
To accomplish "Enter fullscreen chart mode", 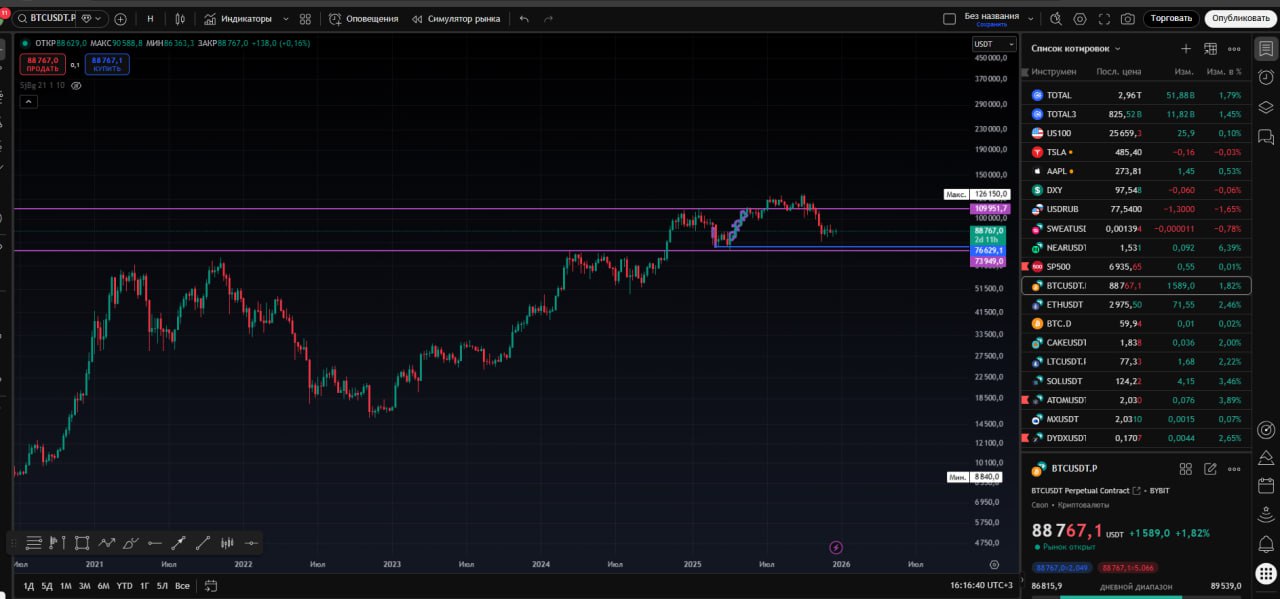I will pyautogui.click(x=1104, y=19).
